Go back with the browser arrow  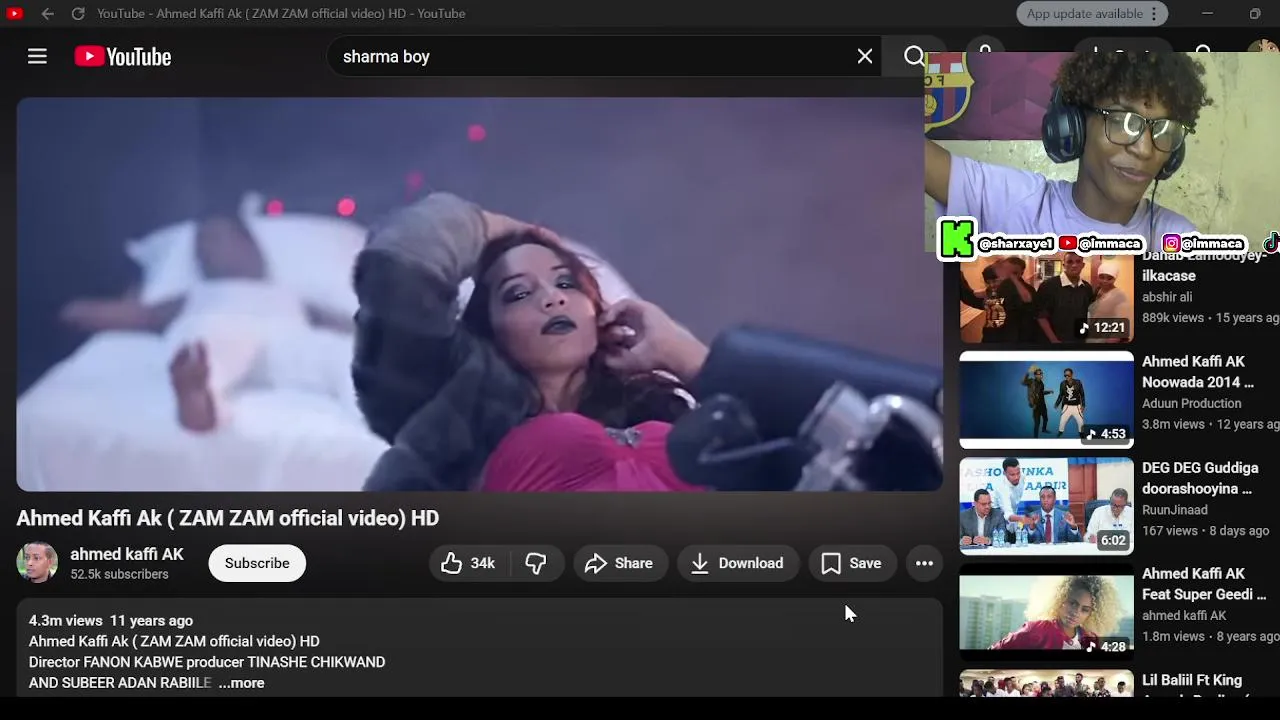[x=47, y=14]
